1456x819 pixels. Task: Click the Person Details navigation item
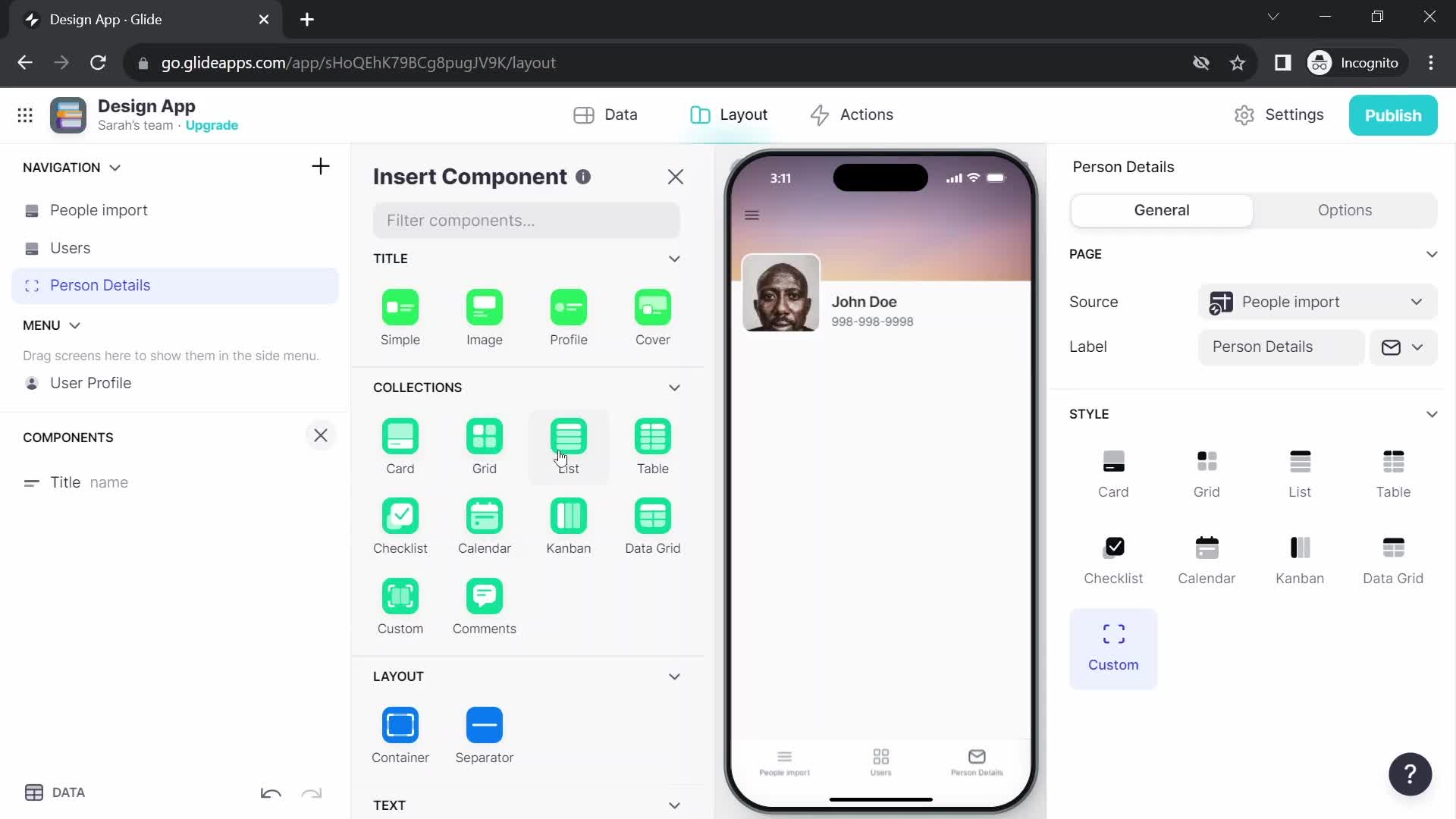100,285
